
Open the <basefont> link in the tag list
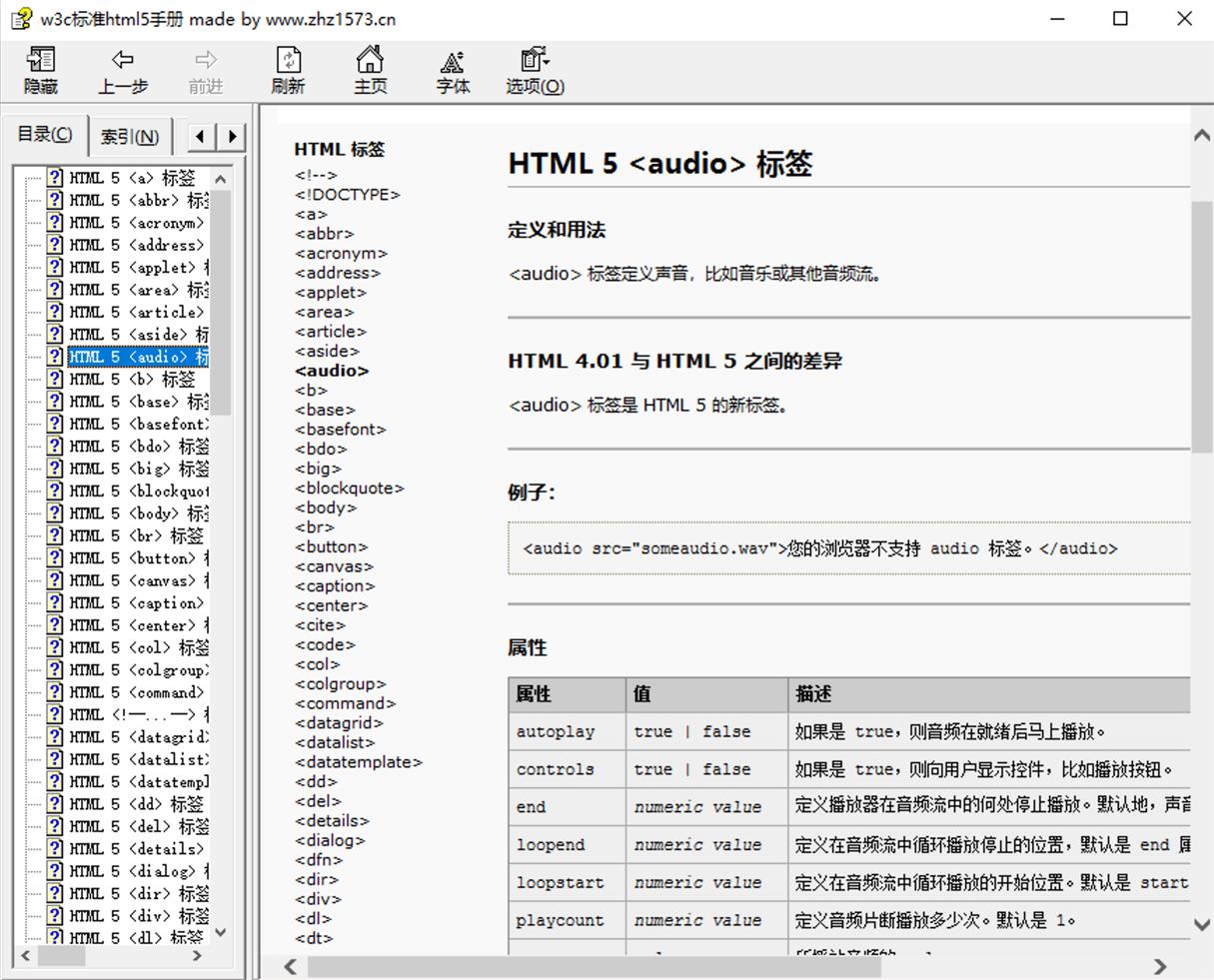341,430
